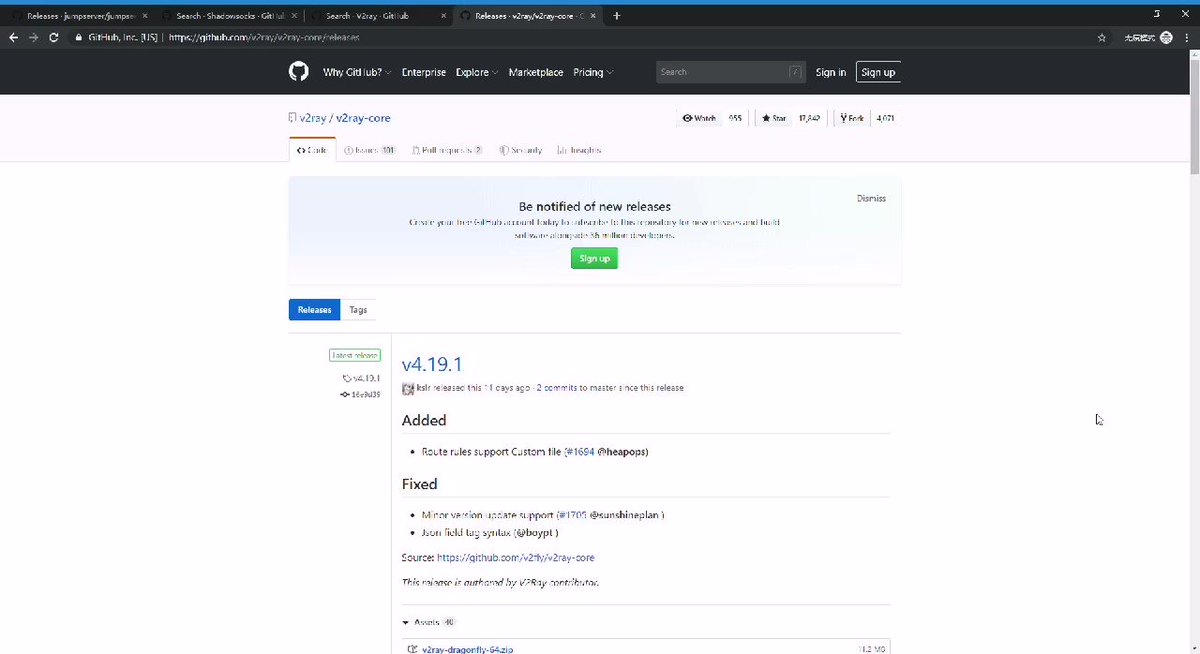
Task: Open the Pricing dropdown in header
Action: [593, 72]
